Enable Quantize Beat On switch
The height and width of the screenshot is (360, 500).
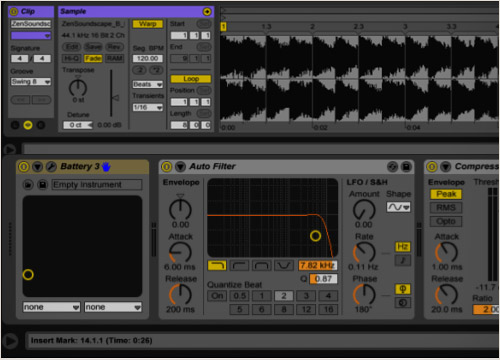pos(217,296)
